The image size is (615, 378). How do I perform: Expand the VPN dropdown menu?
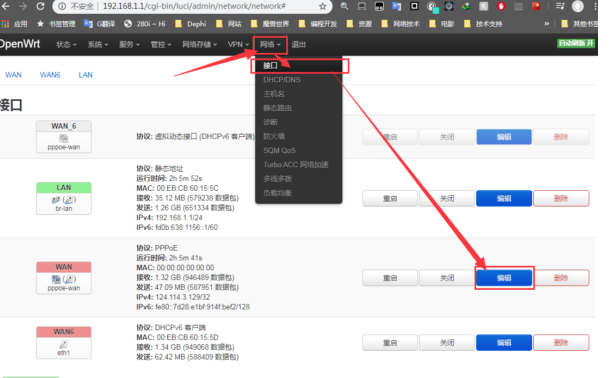click(x=238, y=44)
